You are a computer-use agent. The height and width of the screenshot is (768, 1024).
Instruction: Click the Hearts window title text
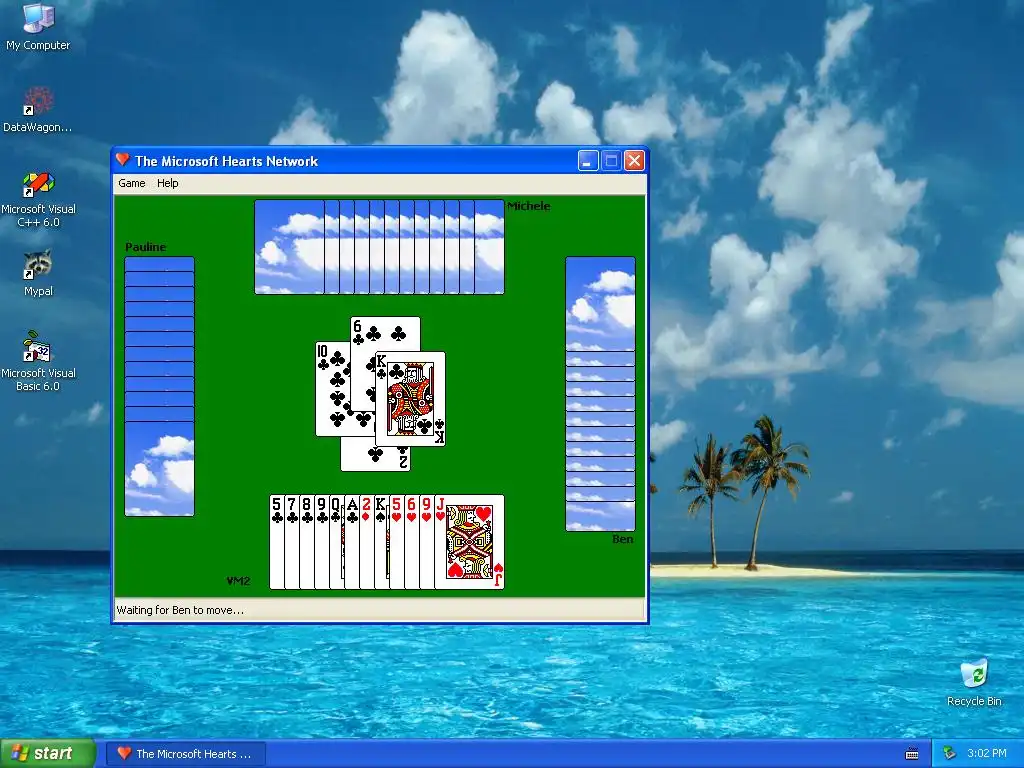[x=226, y=161]
